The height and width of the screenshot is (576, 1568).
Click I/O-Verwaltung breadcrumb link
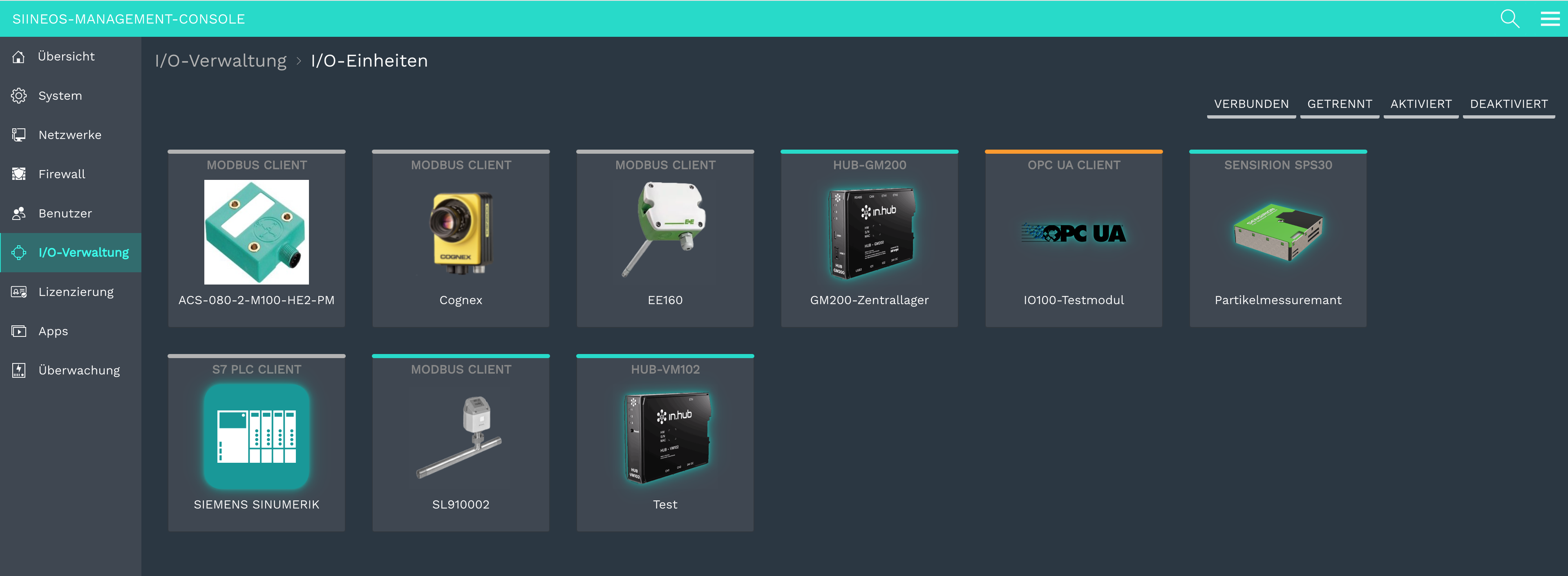click(220, 61)
